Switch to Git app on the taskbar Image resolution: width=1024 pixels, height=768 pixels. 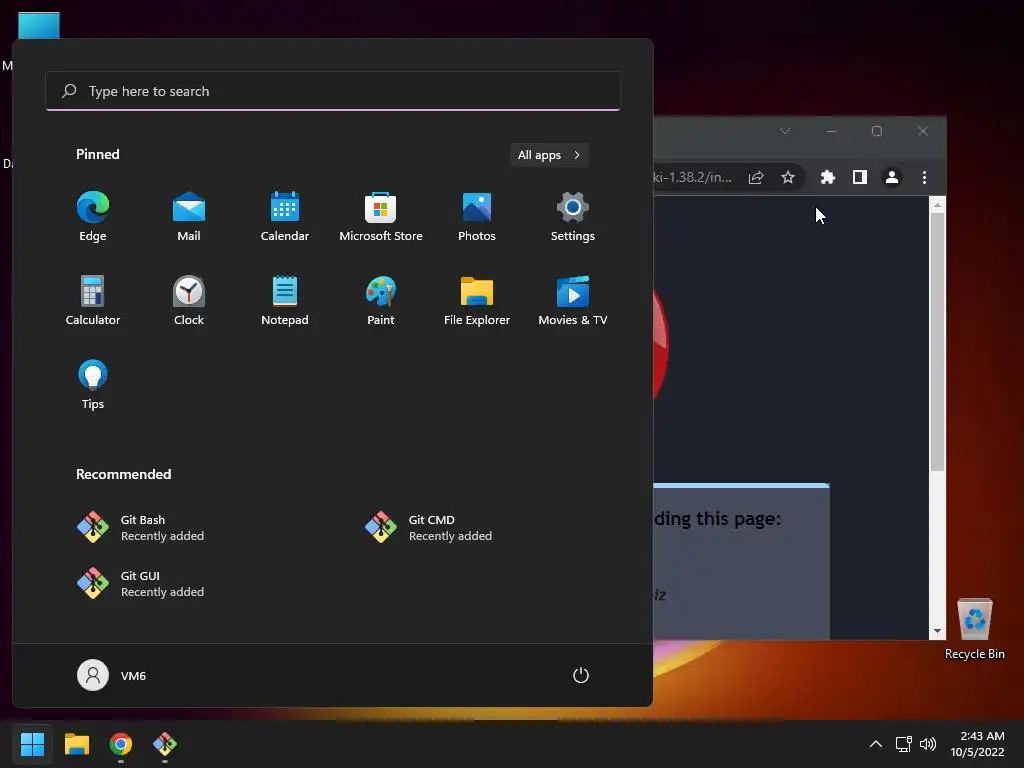[165, 744]
